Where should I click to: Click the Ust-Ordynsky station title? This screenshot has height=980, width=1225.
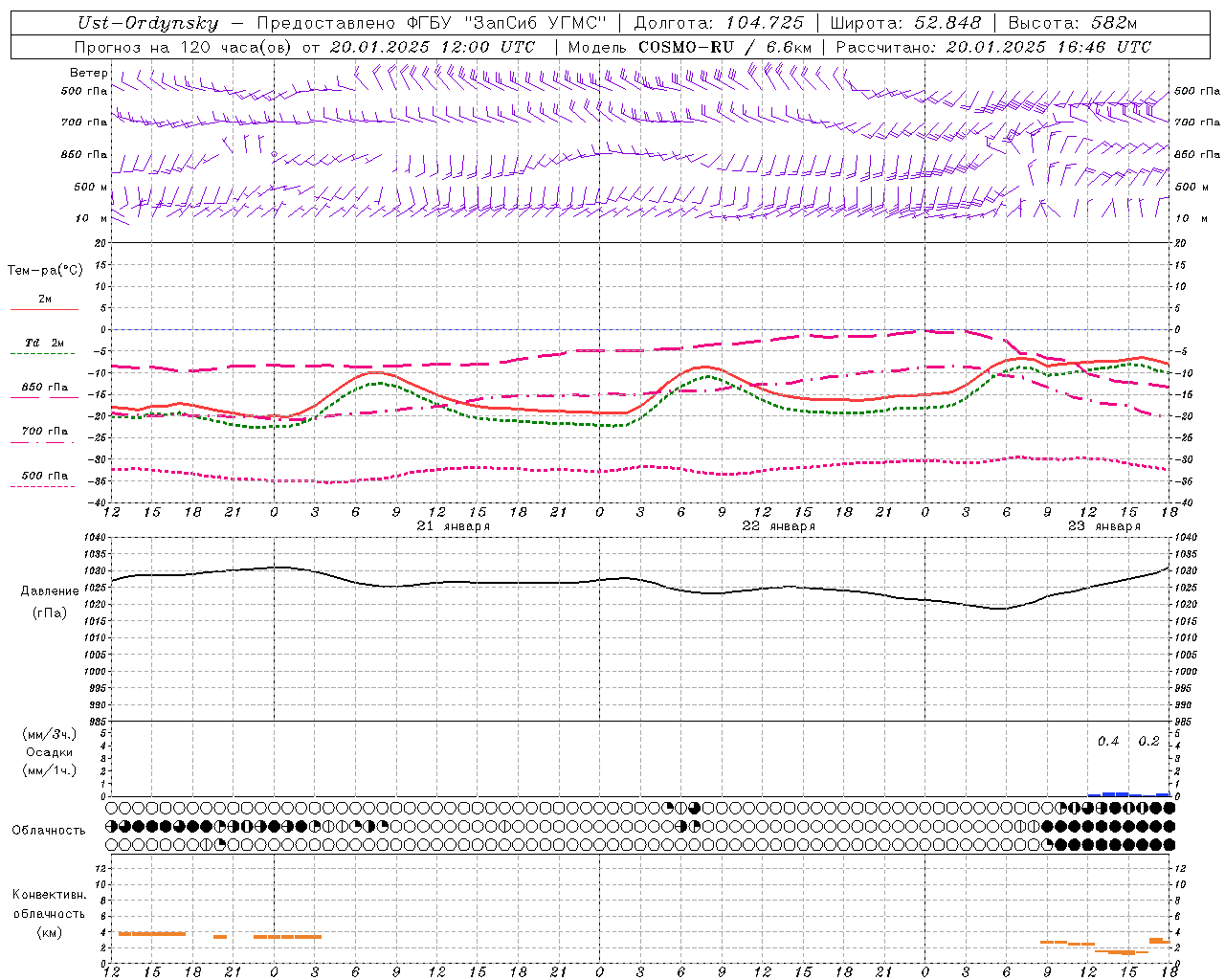[x=148, y=24]
